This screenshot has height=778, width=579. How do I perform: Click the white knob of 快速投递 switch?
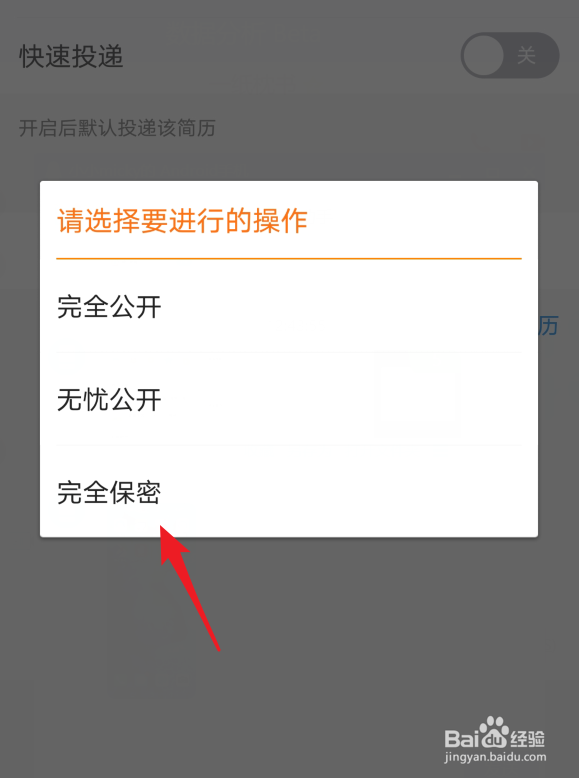tap(483, 55)
